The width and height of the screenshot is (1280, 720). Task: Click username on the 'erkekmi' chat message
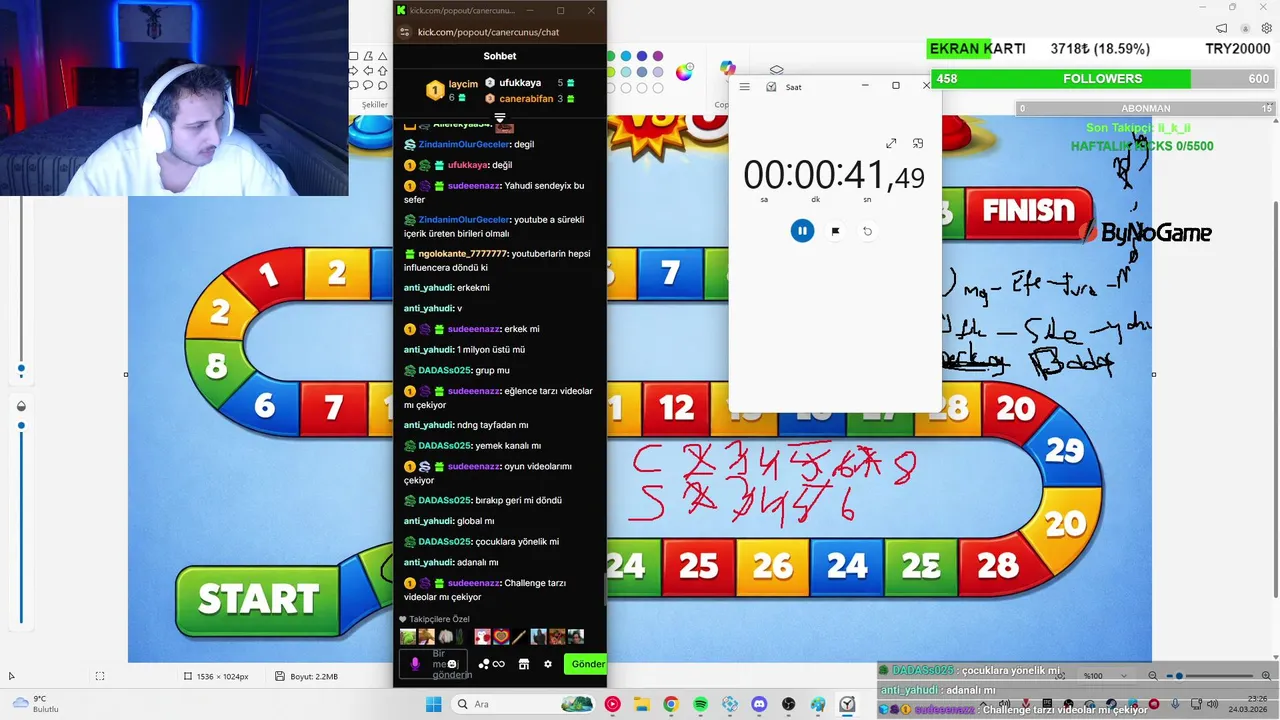pos(429,288)
